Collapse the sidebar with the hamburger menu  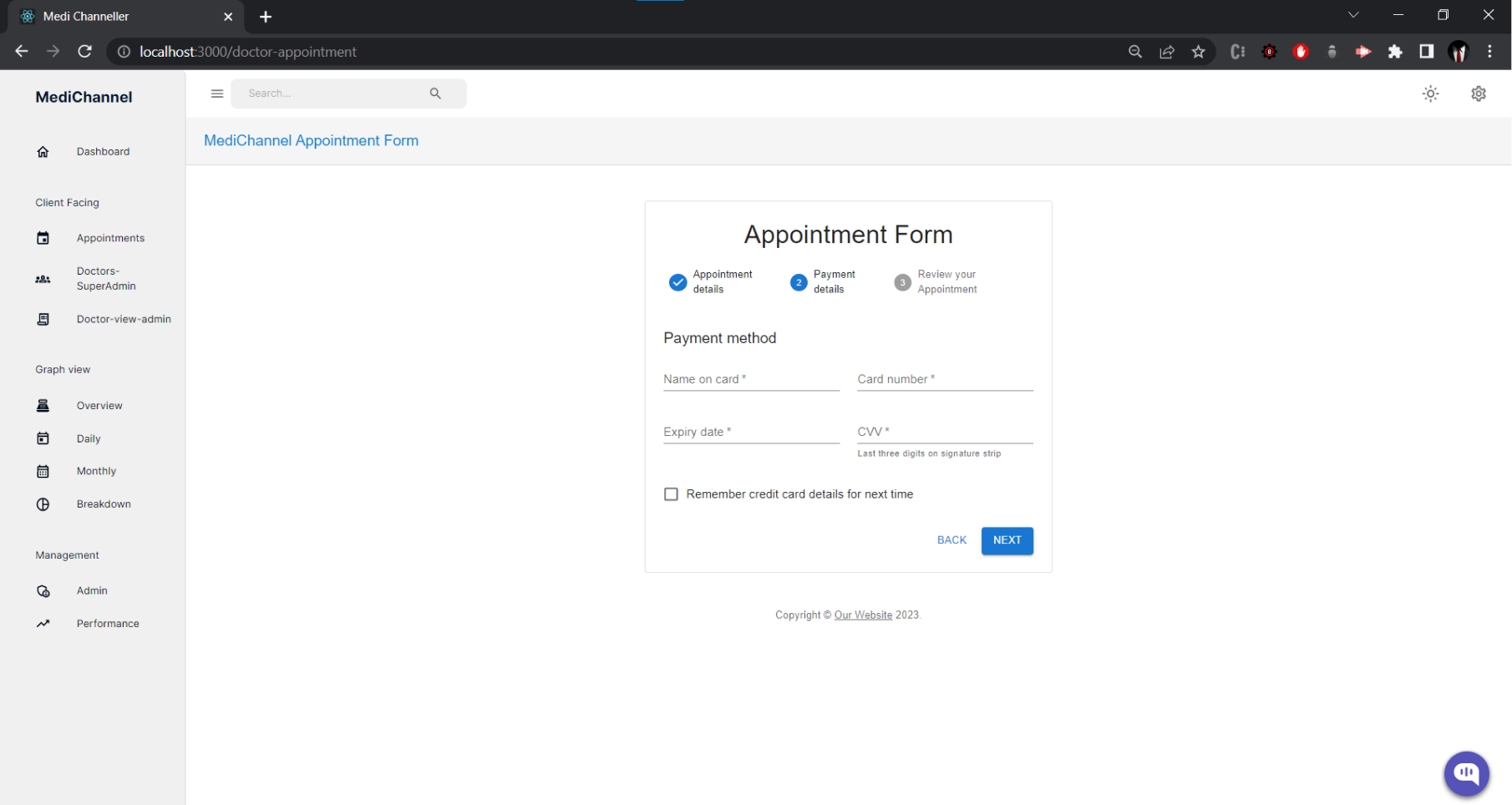click(x=217, y=94)
